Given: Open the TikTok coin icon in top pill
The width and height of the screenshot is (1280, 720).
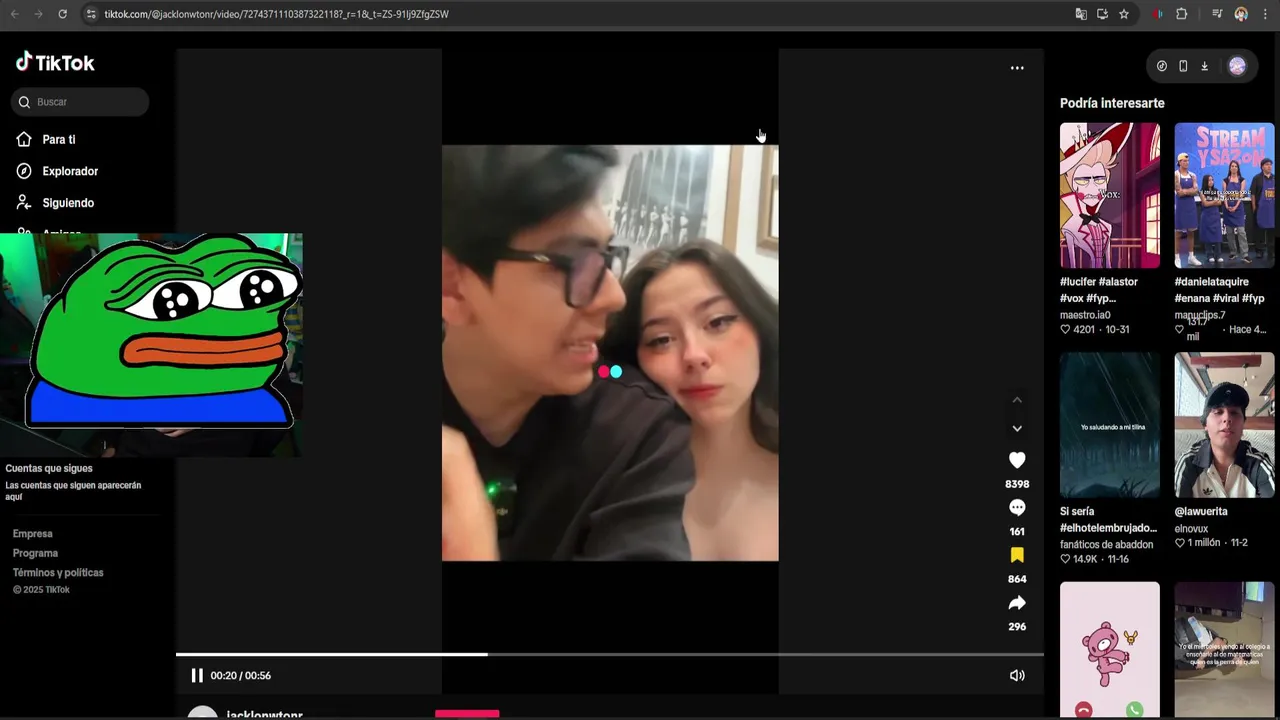Looking at the screenshot, I should click(x=1161, y=66).
